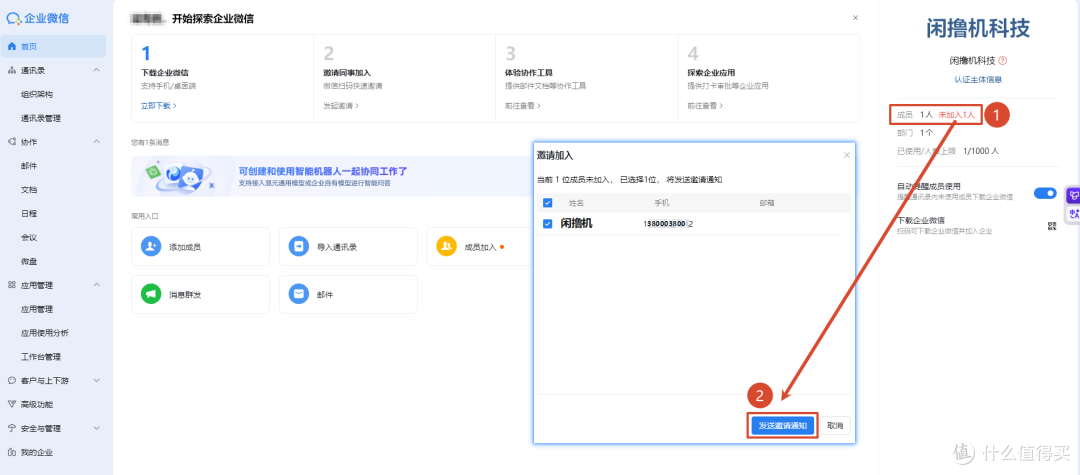The width and height of the screenshot is (1080, 475).
Task: Click the QR code icon for 下载企业微信
Action: 1051,225
